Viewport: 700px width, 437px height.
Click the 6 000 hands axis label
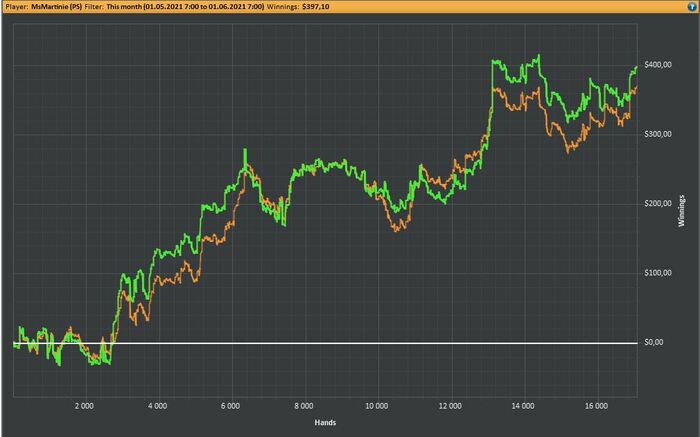230,406
